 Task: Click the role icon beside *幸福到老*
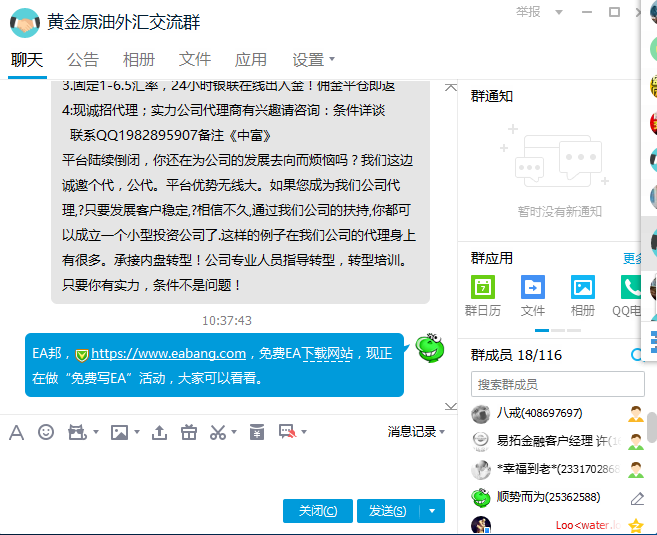(x=636, y=470)
